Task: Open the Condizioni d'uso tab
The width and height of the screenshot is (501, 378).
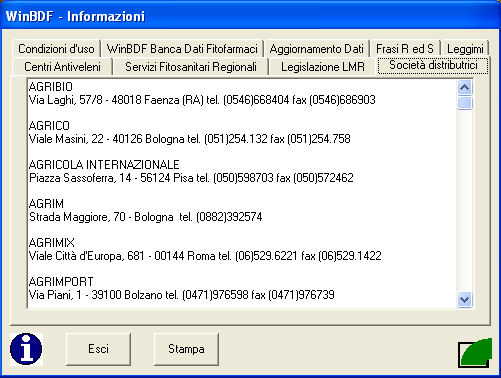Action: point(56,49)
